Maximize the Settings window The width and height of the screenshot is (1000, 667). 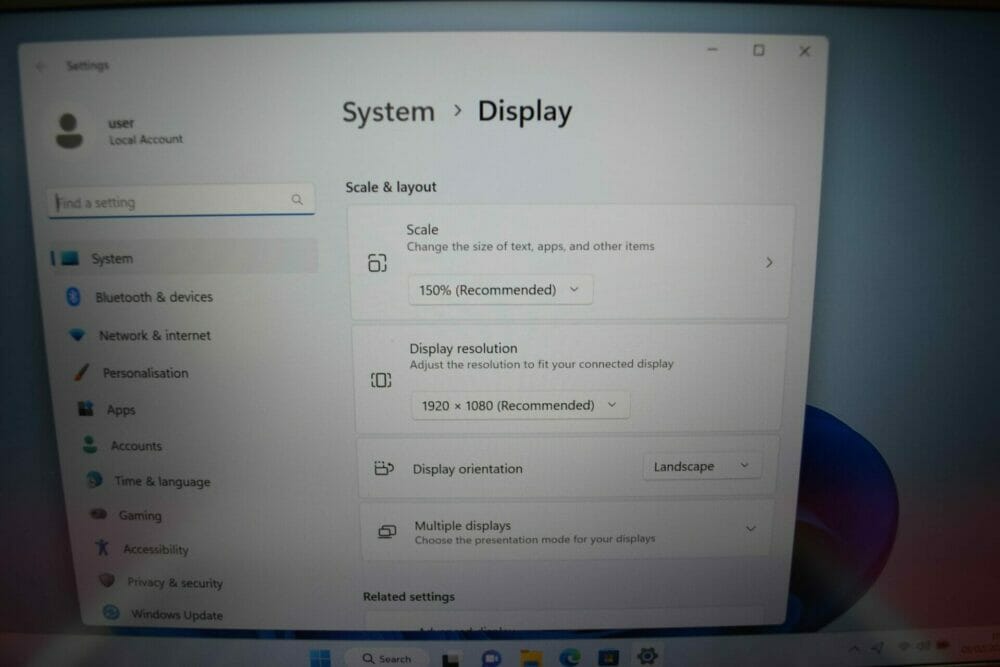(x=758, y=50)
